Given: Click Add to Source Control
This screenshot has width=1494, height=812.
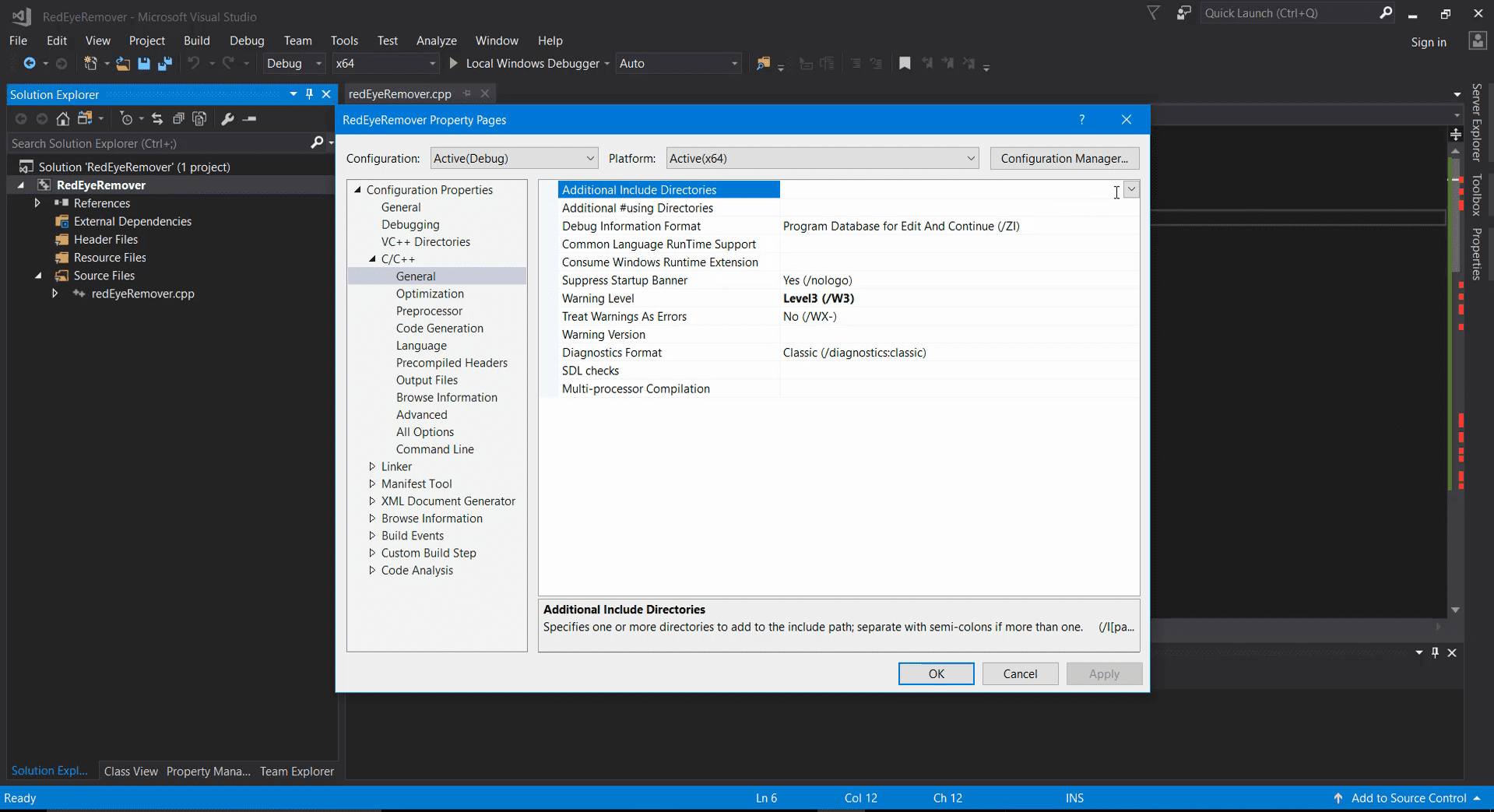Looking at the screenshot, I should click(x=1408, y=798).
